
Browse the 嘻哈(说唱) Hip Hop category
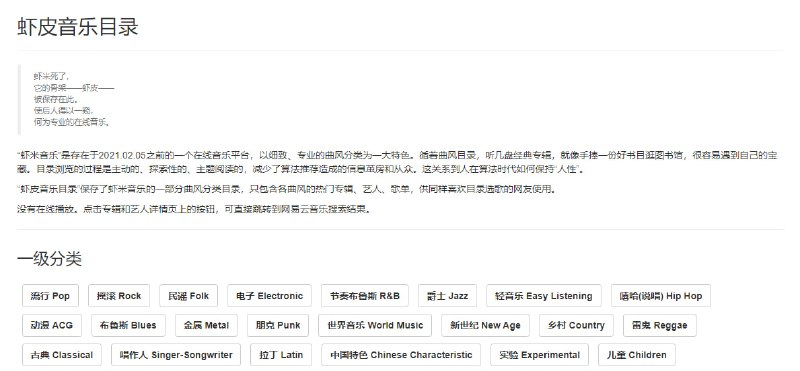(x=661, y=295)
